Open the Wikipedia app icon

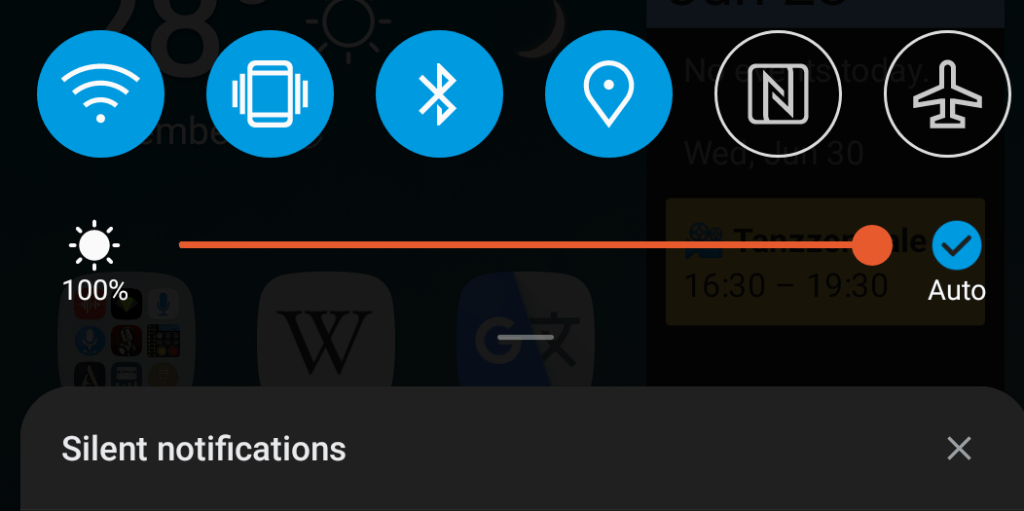point(326,333)
